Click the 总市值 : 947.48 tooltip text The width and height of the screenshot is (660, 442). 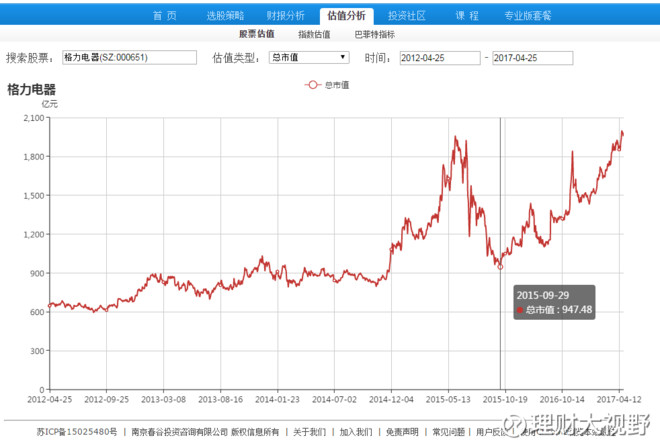tap(559, 310)
